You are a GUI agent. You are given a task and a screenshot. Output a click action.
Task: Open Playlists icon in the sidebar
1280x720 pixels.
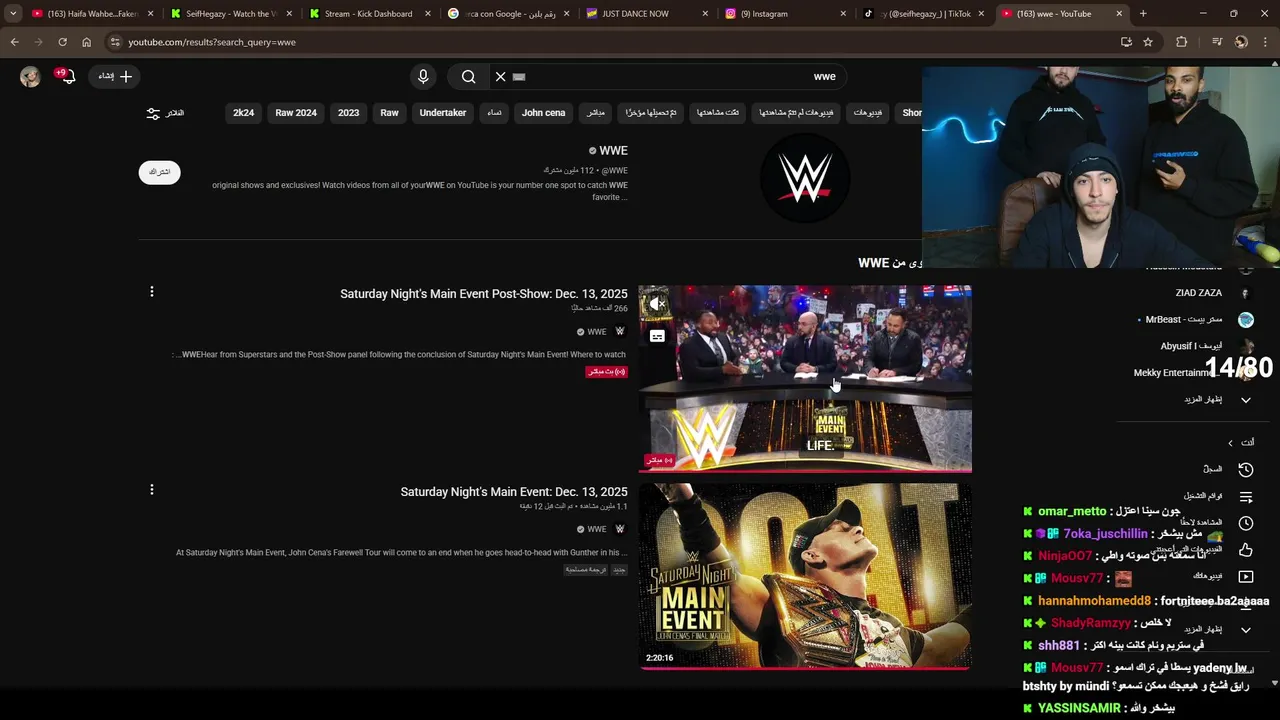tap(1246, 496)
